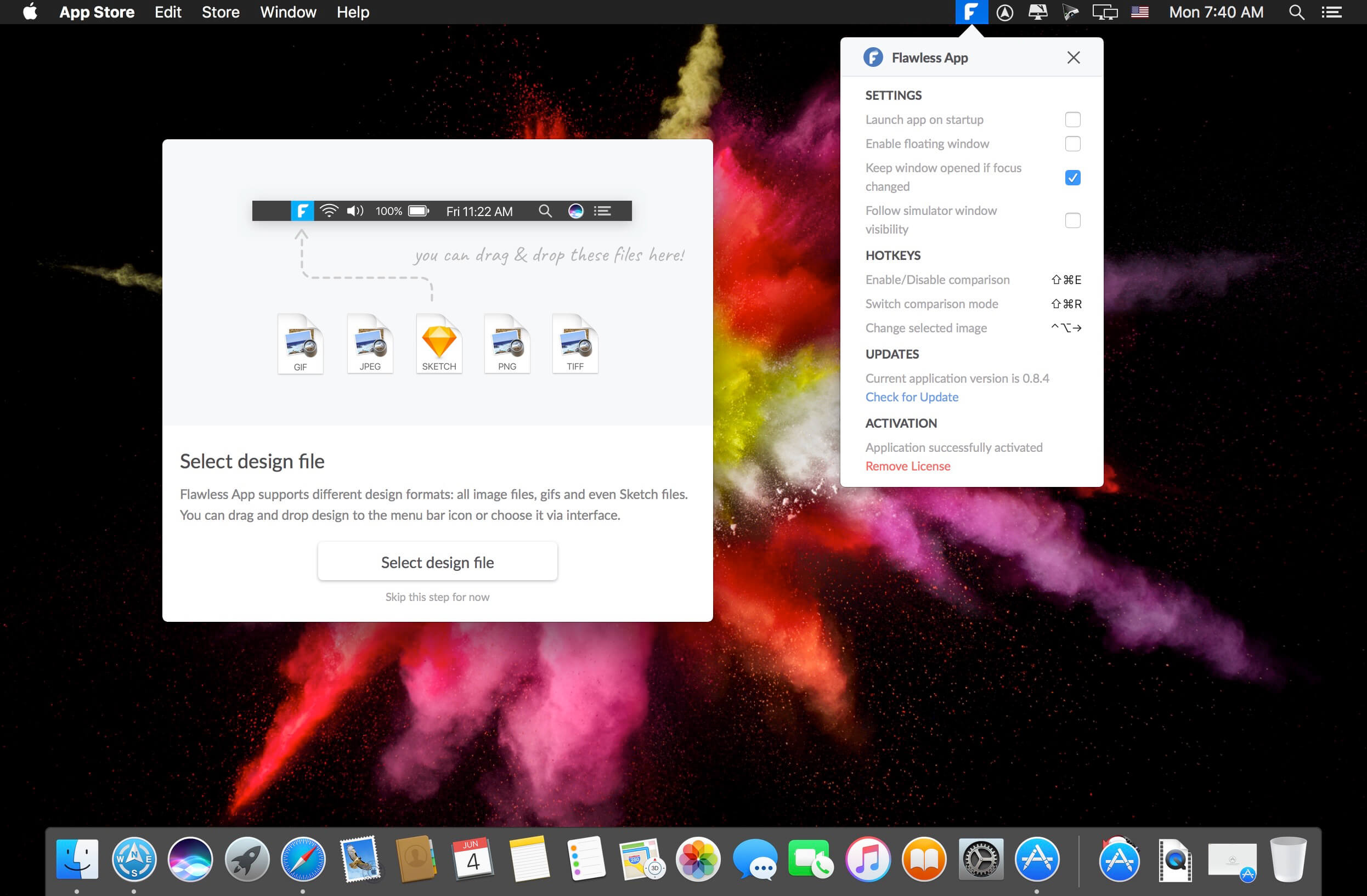
Task: Open System Preferences from the Dock
Action: (980, 859)
